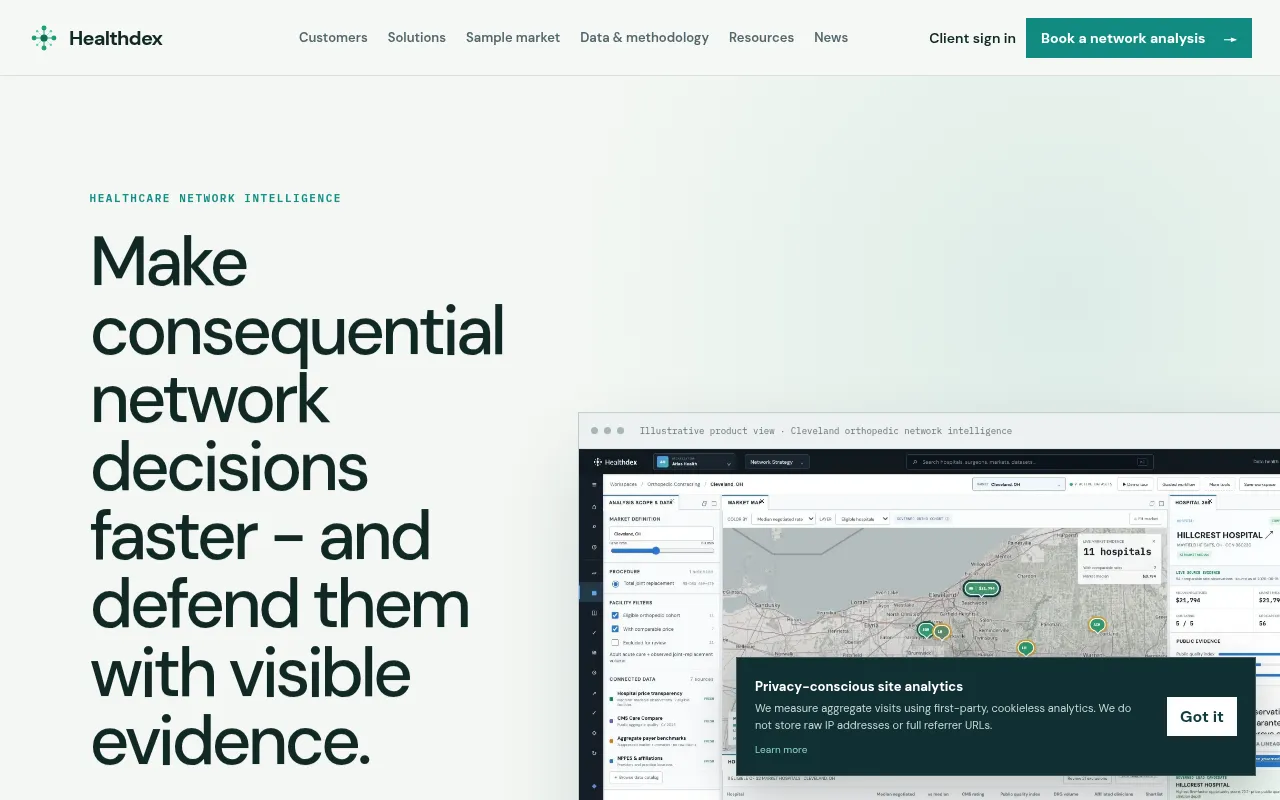Open Hillcrest Hospital via its arrow icon
The width and height of the screenshot is (1280, 800).
point(1269,535)
